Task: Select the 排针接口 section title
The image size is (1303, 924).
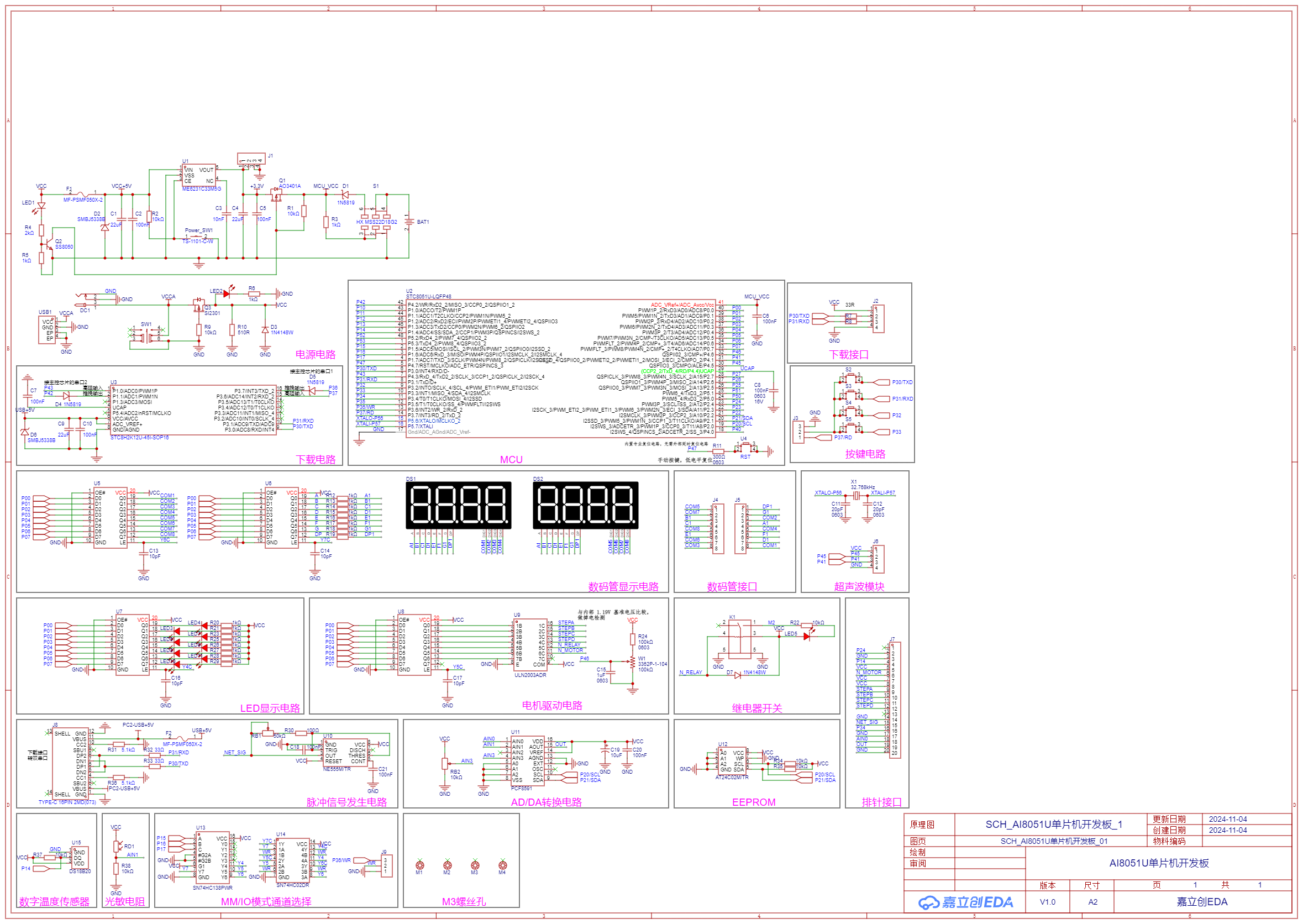Action: [x=881, y=802]
